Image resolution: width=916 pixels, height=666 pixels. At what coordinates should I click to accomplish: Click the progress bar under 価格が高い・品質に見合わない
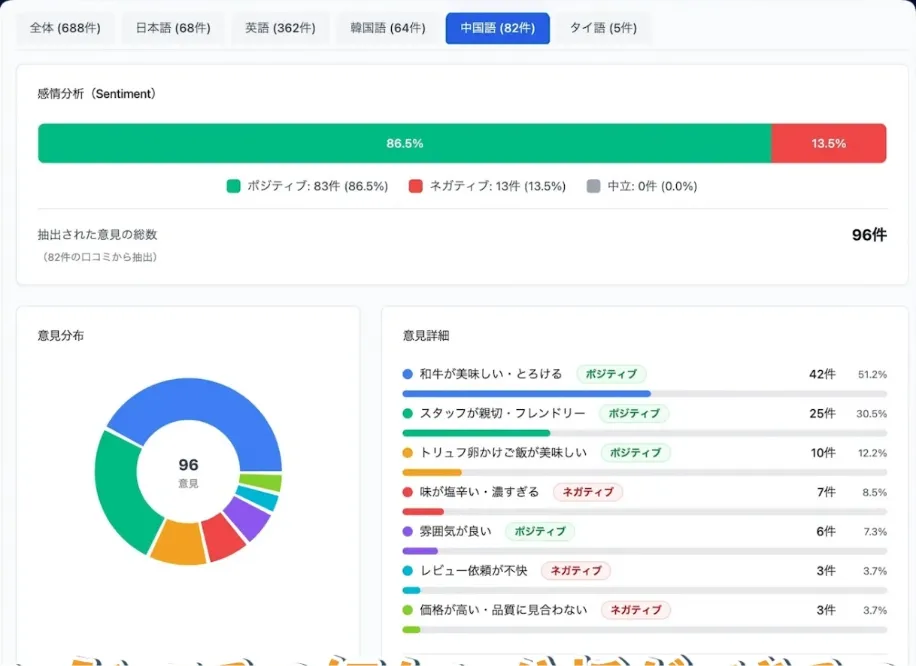click(x=644, y=629)
